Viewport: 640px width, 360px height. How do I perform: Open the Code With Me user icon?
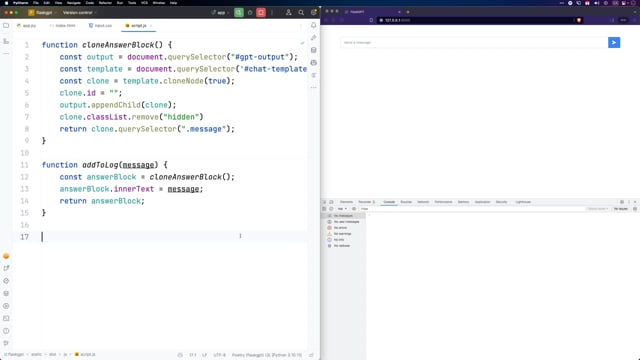(x=289, y=13)
